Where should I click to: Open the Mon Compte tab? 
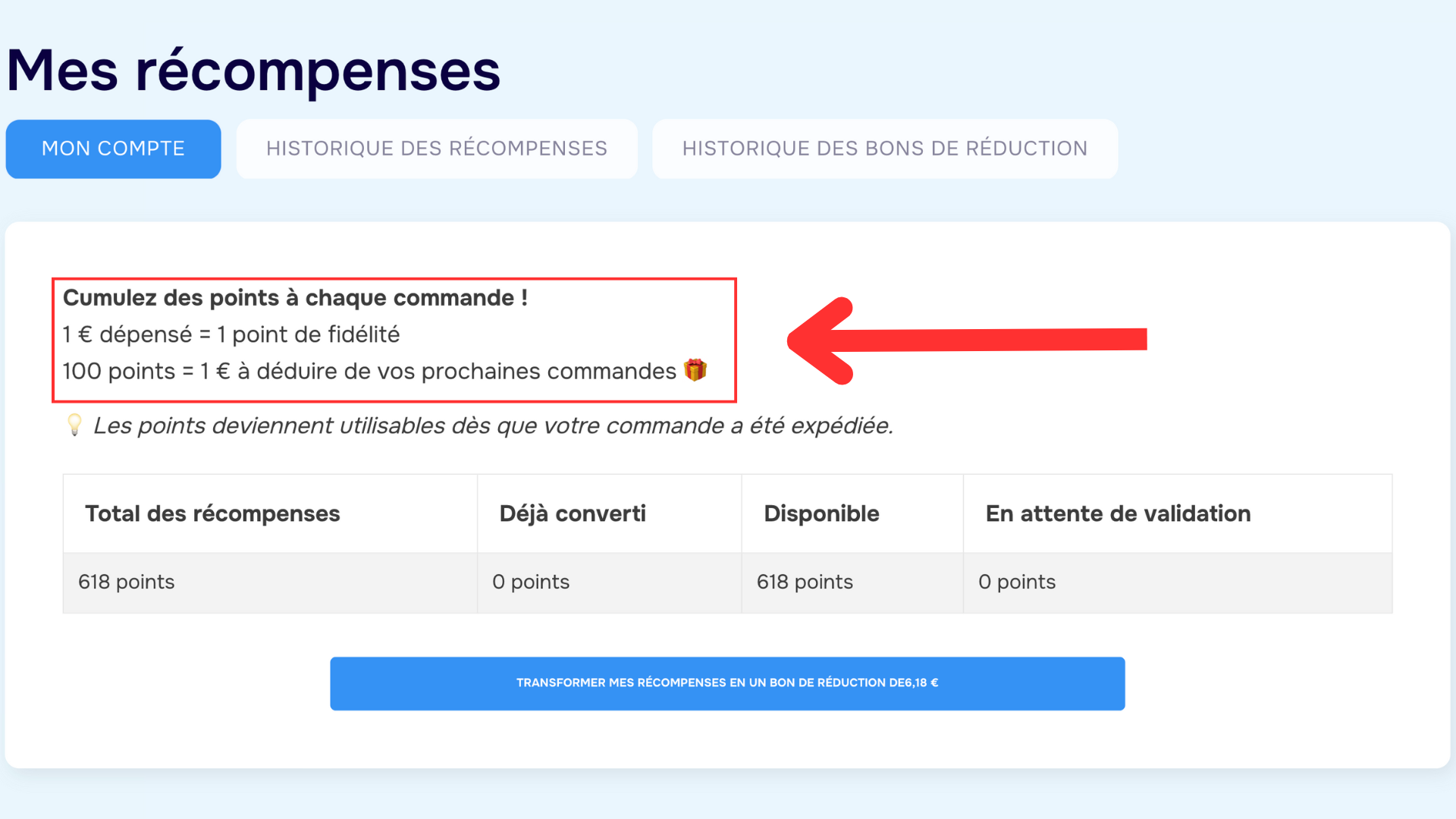pos(113,149)
